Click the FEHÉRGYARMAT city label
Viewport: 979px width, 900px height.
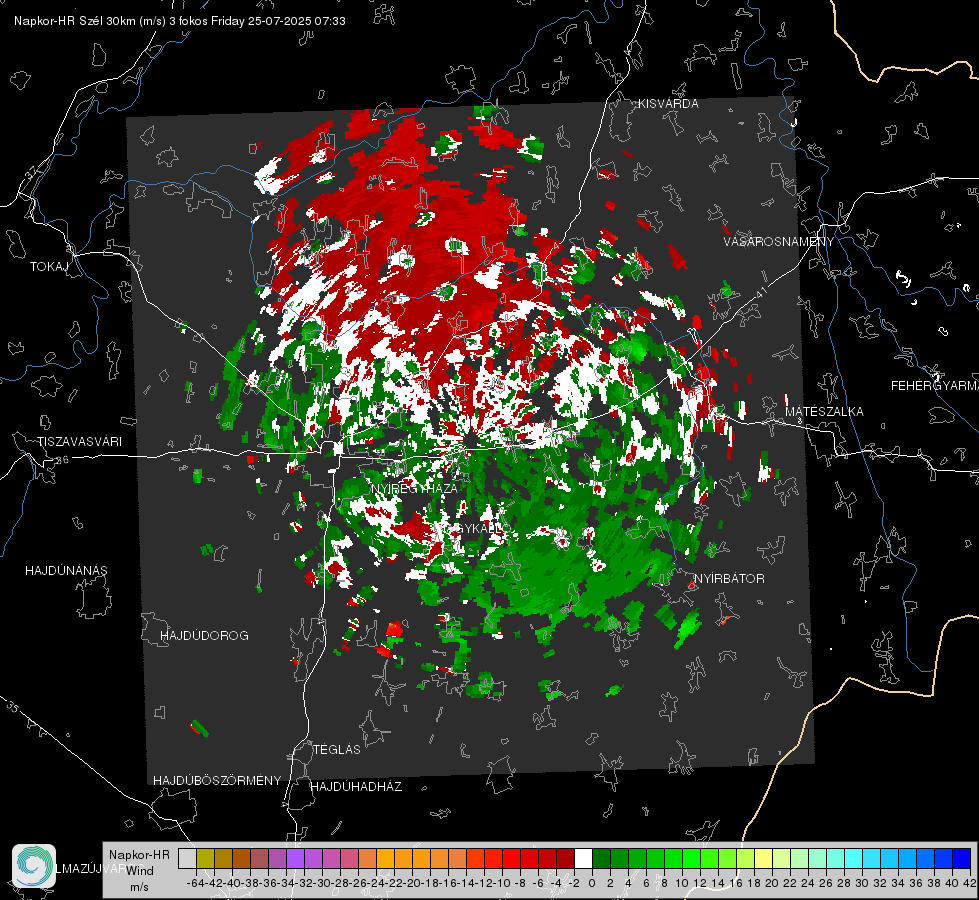935,386
